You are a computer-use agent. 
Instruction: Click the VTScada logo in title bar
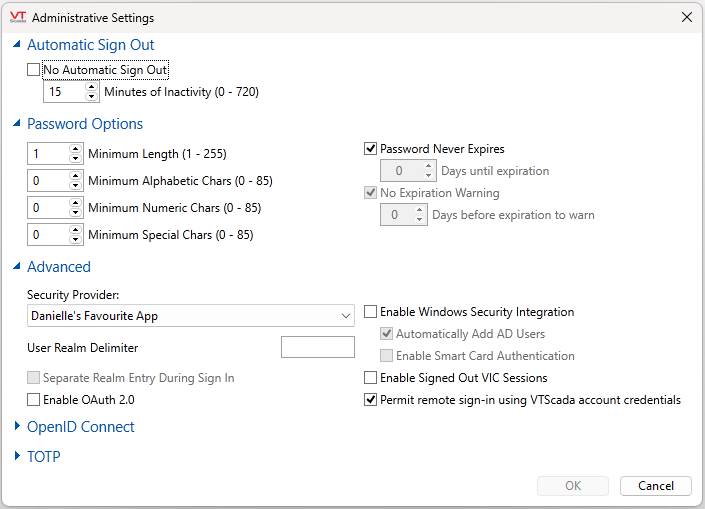tap(18, 18)
